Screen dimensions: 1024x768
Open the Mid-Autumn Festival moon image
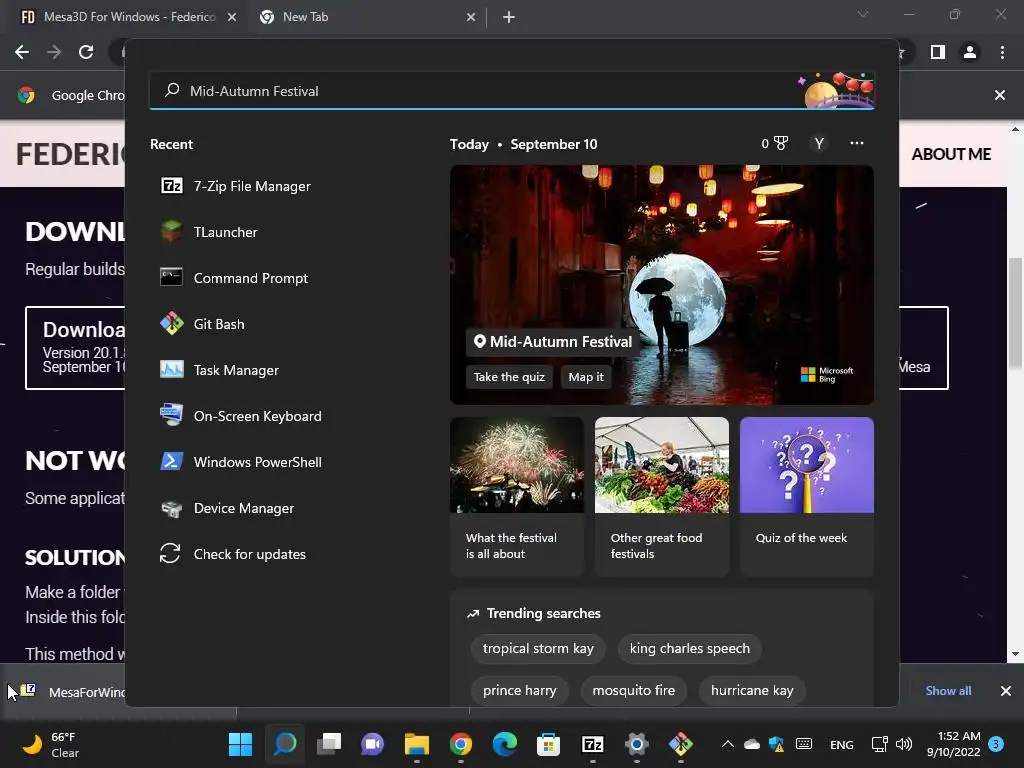point(662,284)
